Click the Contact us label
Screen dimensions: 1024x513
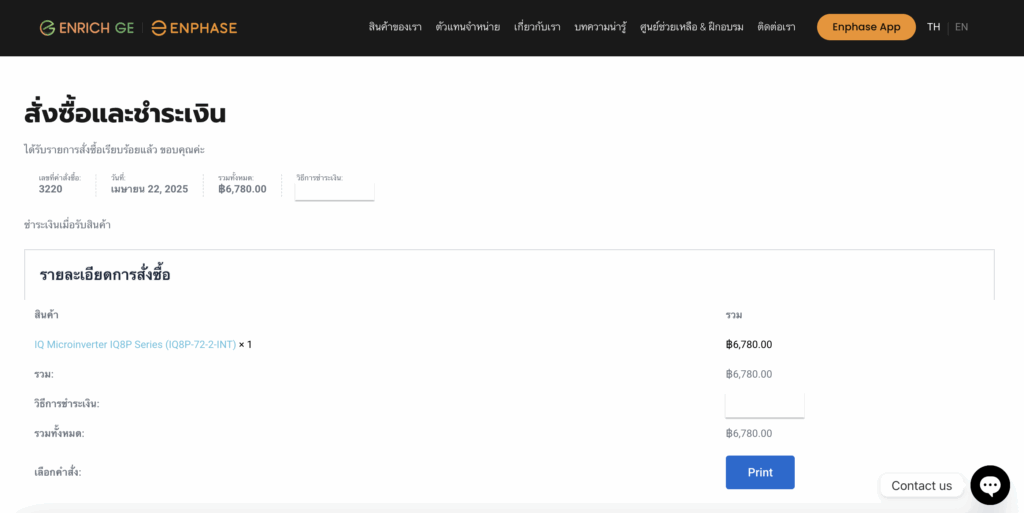[921, 486]
